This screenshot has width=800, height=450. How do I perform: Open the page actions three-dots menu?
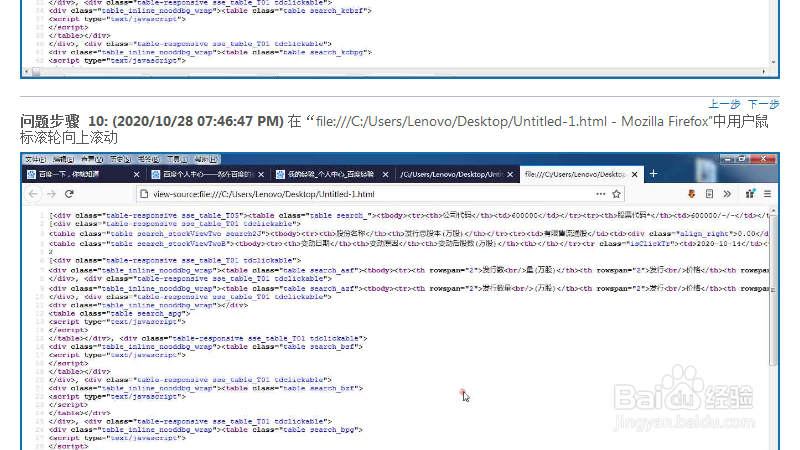[x=601, y=194]
